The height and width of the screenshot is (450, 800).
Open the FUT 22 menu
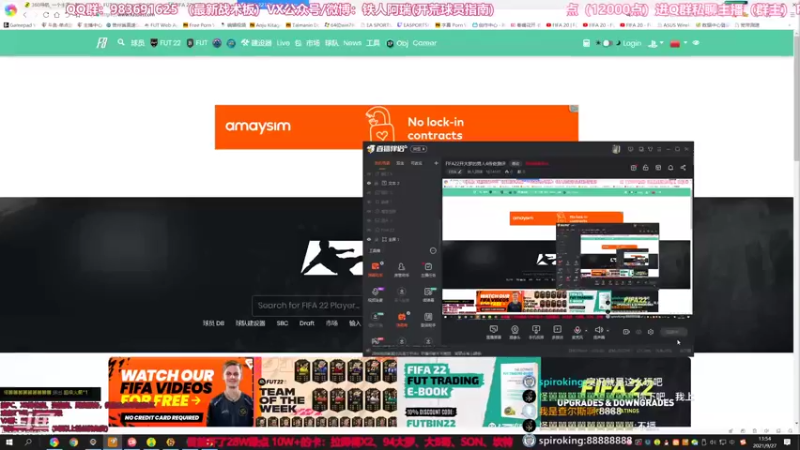point(165,43)
